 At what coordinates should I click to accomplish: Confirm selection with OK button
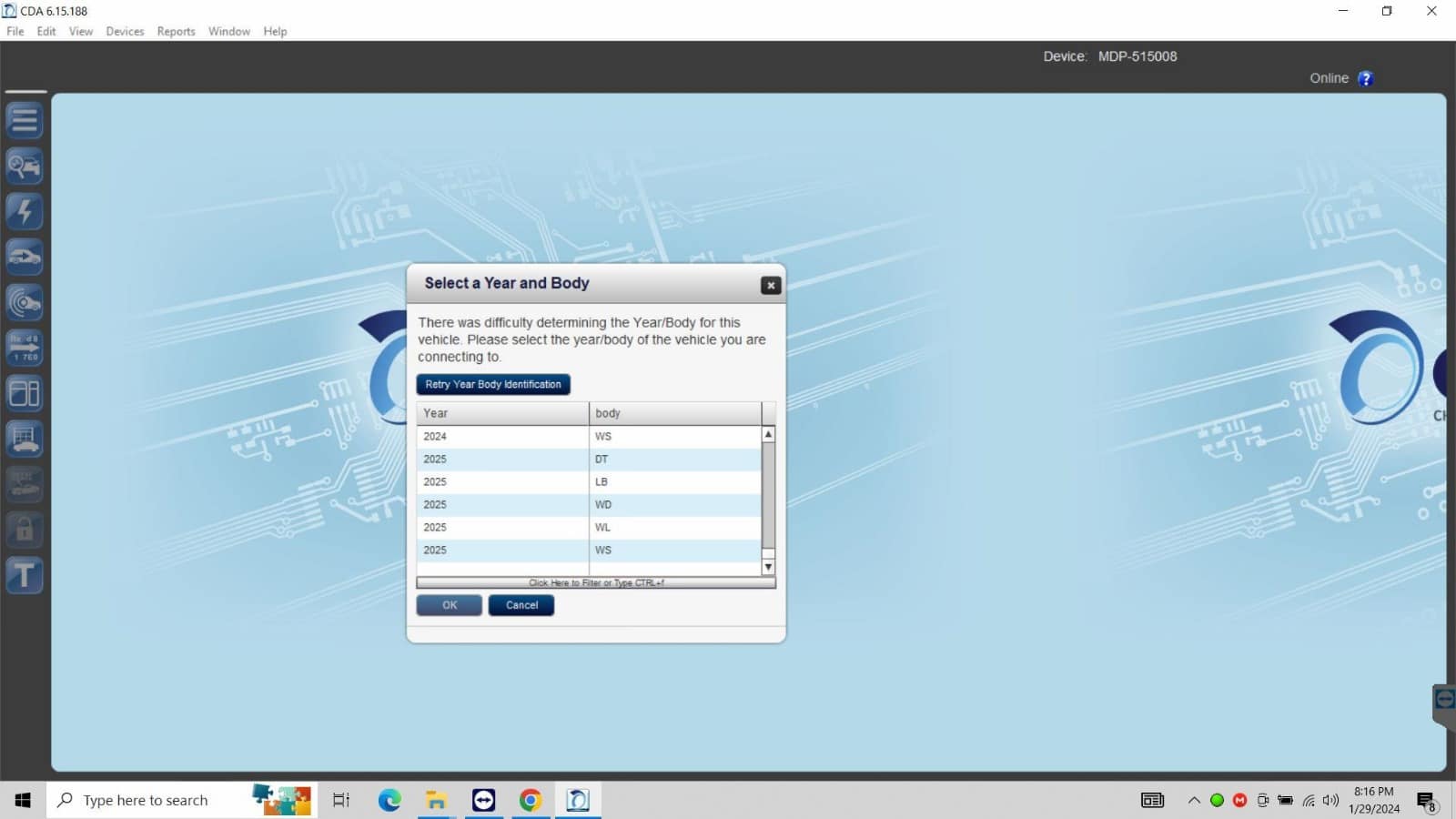point(449,604)
